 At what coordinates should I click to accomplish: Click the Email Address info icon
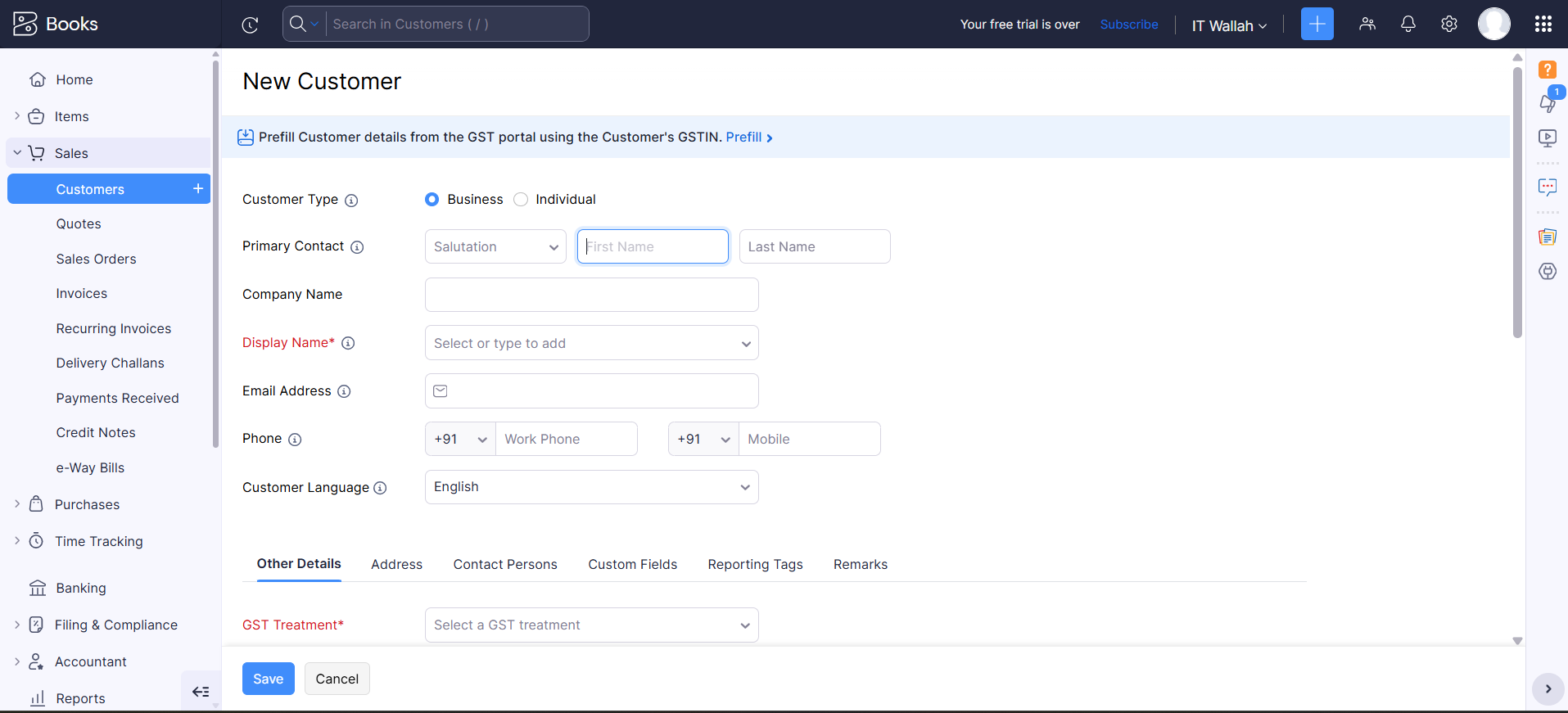pos(344,391)
